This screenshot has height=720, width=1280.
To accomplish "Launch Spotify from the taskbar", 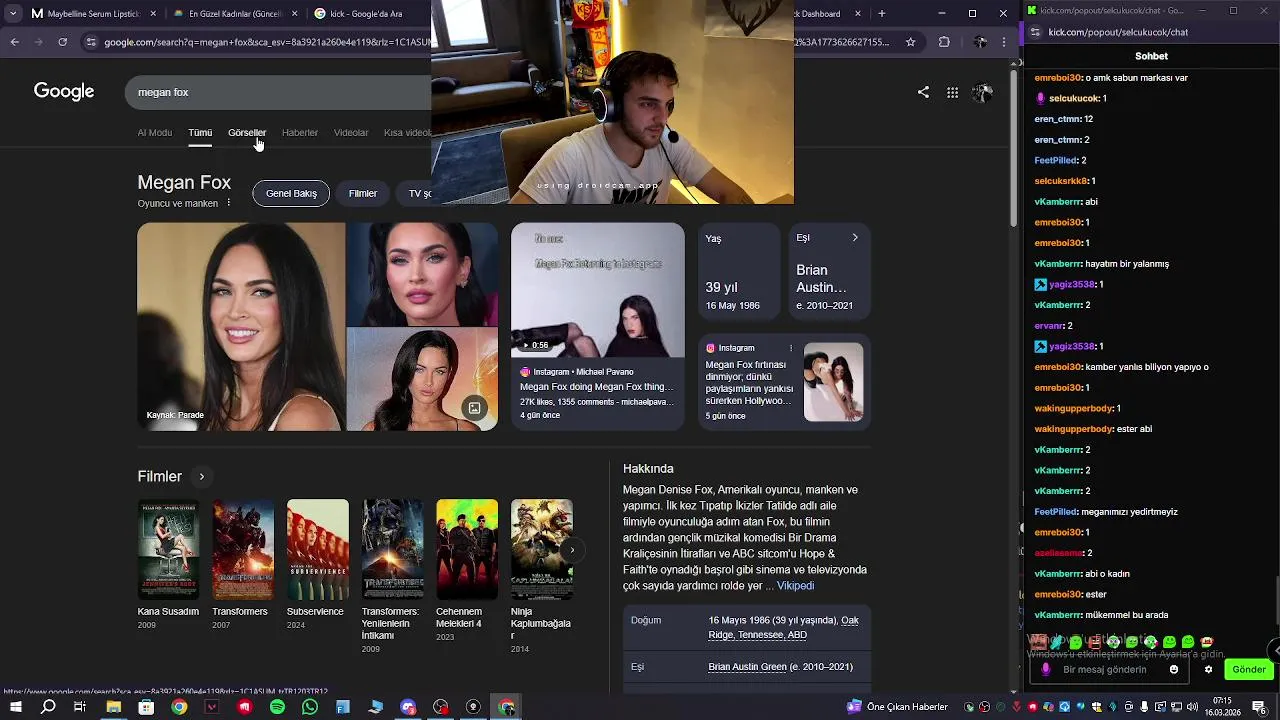I will pos(277,707).
